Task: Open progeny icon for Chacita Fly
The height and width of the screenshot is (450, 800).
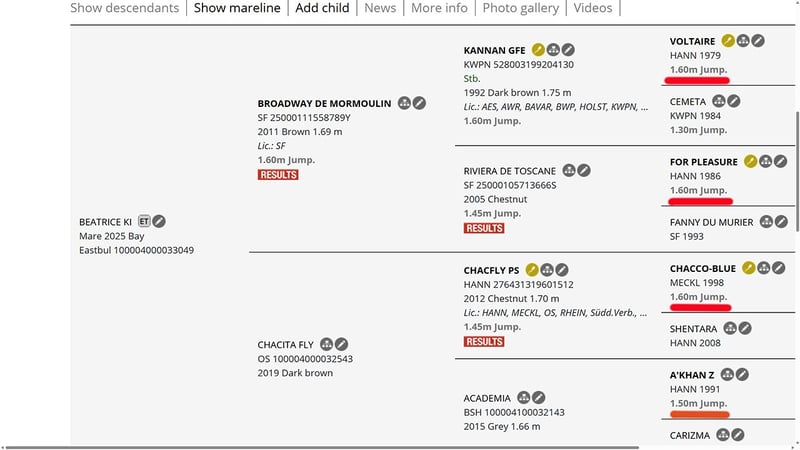Action: [x=327, y=345]
